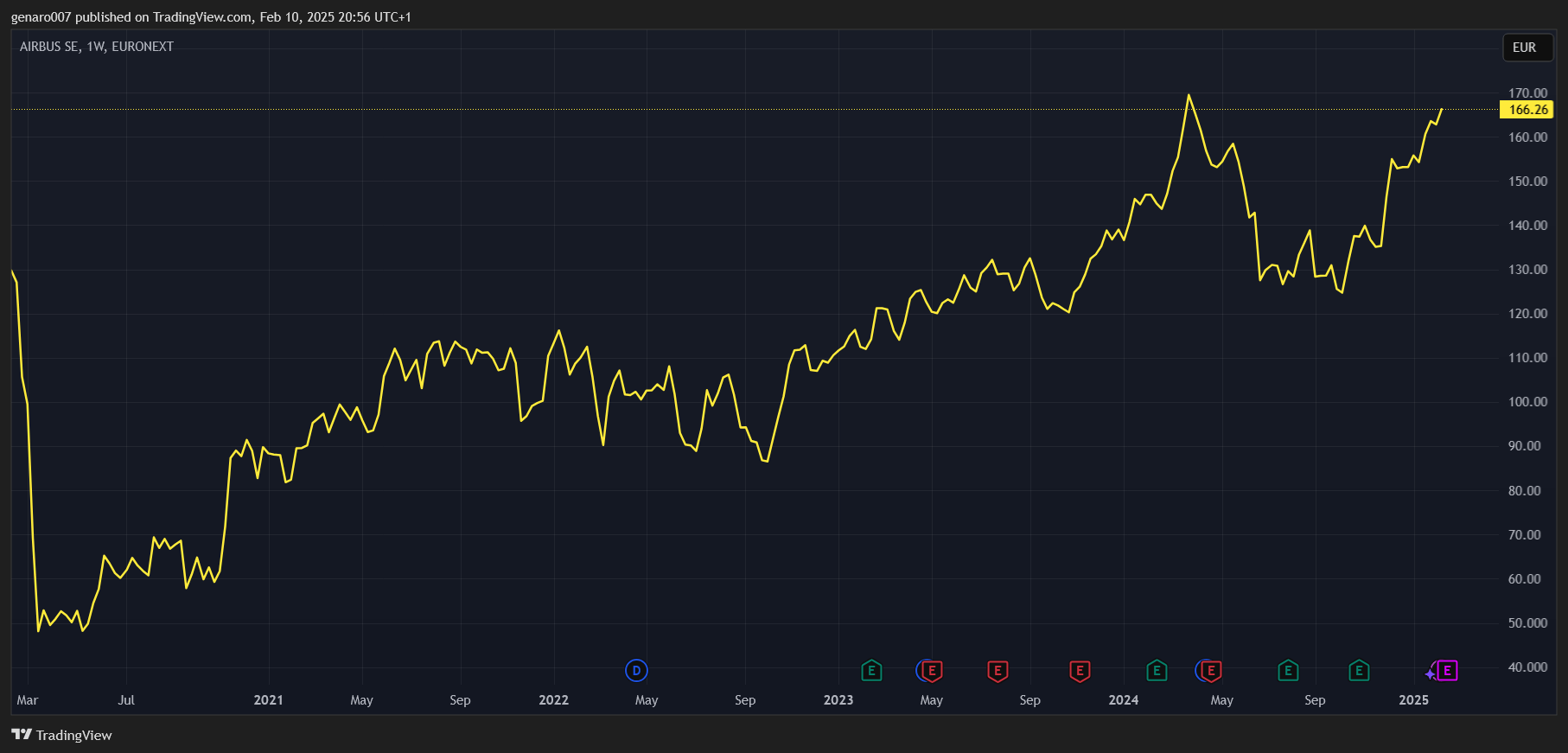This screenshot has width=1568, height=753.
Task: Click the blue D dividend marker
Action: point(636,670)
